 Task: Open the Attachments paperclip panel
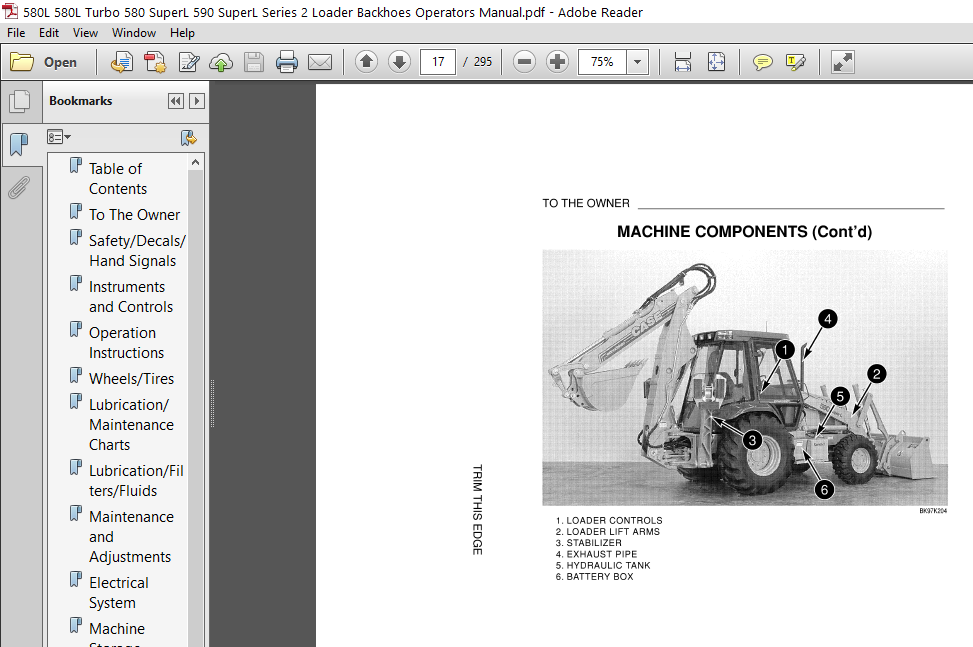pyautogui.click(x=20, y=187)
